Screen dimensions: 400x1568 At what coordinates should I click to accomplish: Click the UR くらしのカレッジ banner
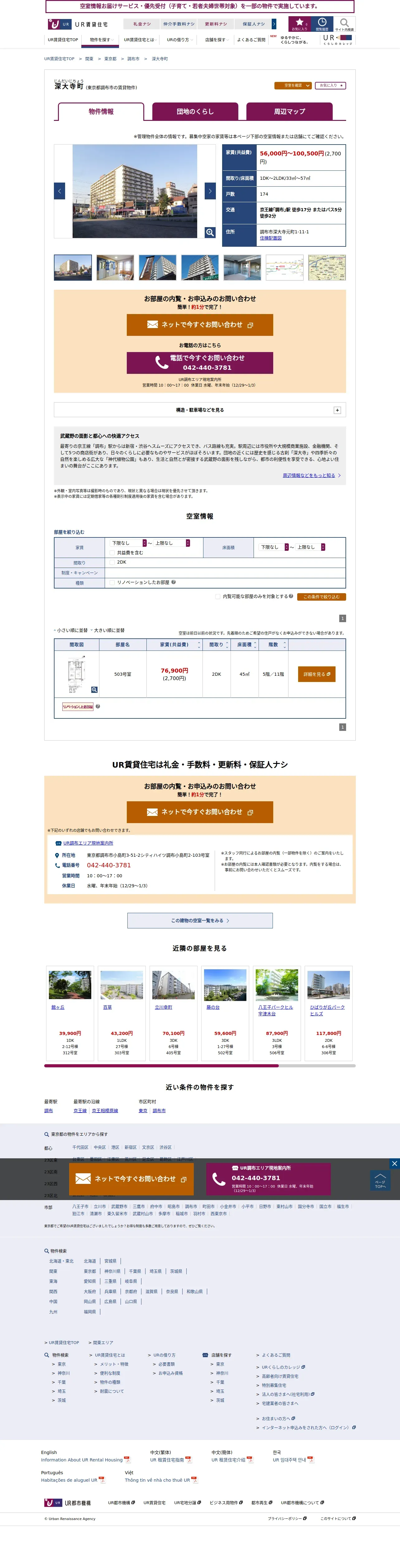point(338,40)
